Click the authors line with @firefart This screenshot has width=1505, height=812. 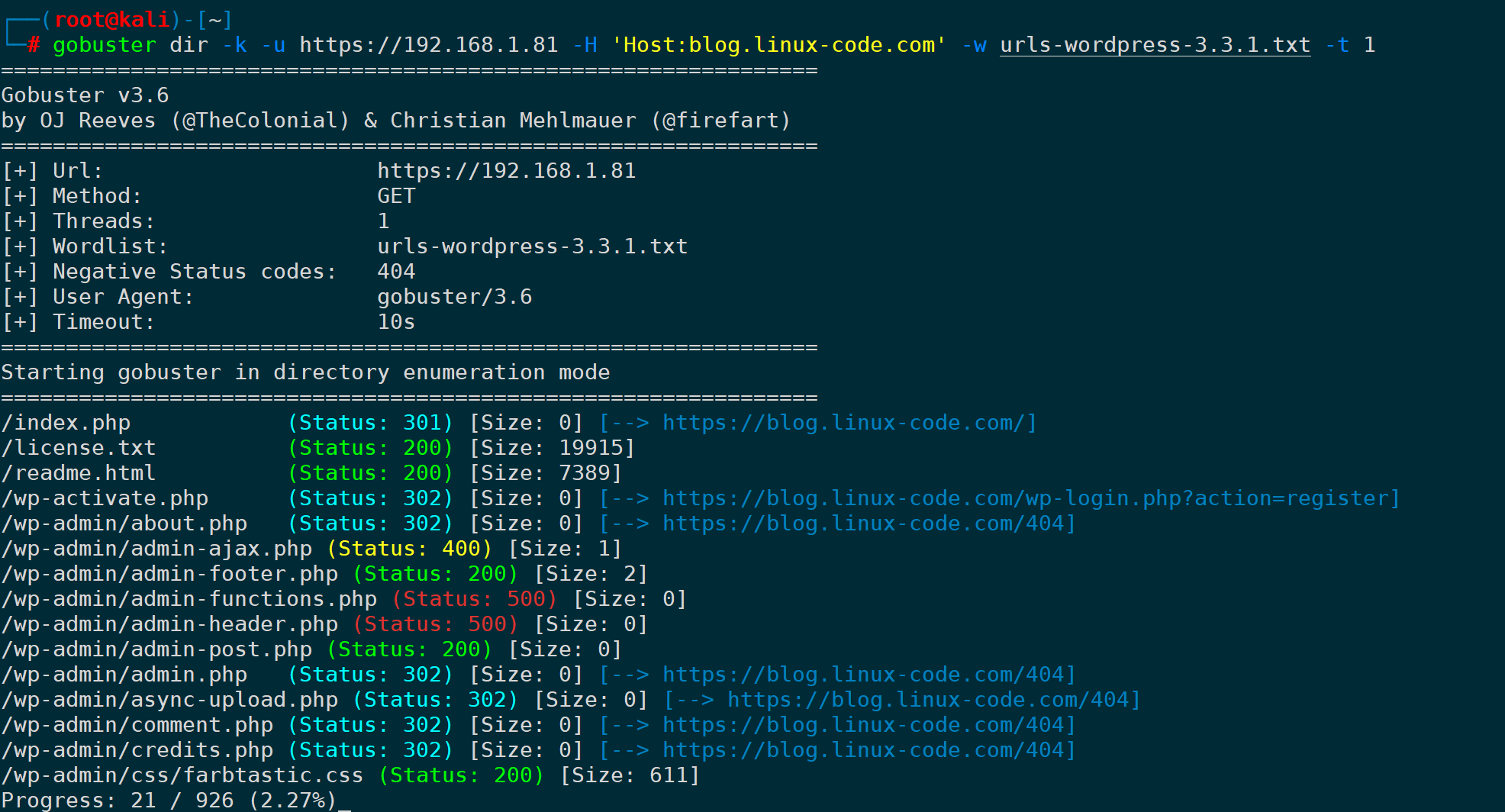tap(396, 121)
